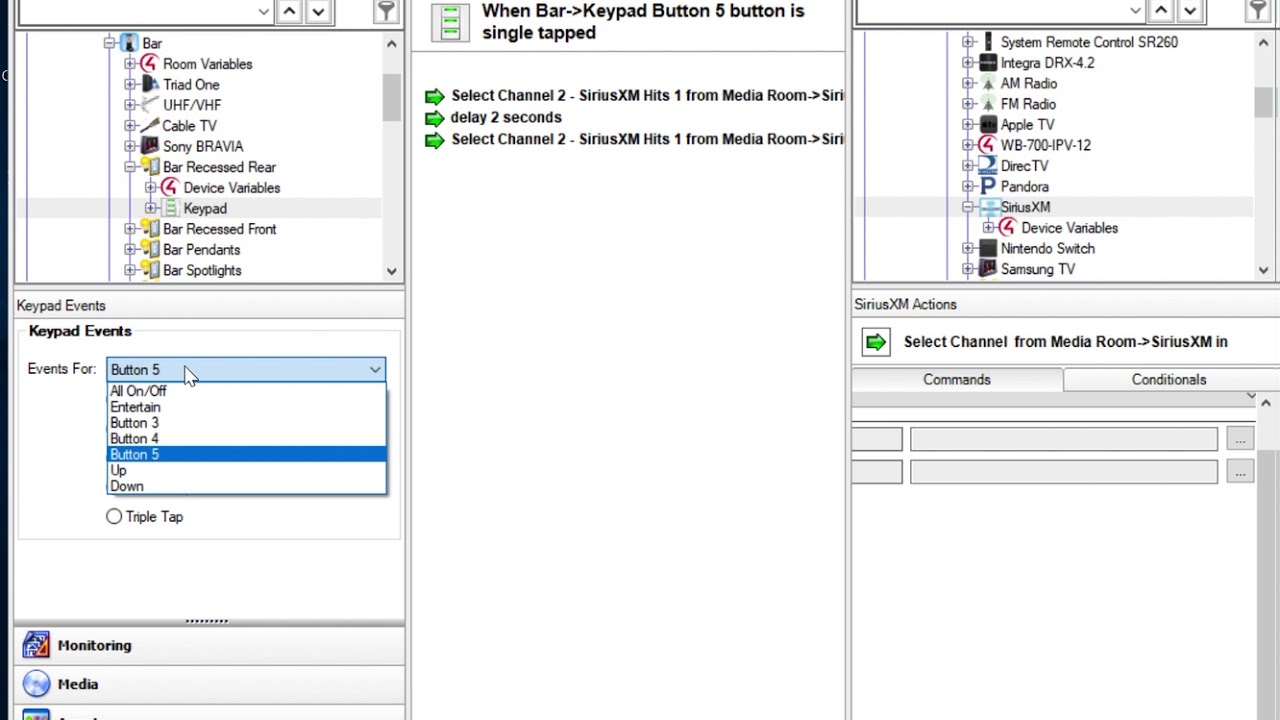Click the AM Radio antenna icon

[x=988, y=84]
